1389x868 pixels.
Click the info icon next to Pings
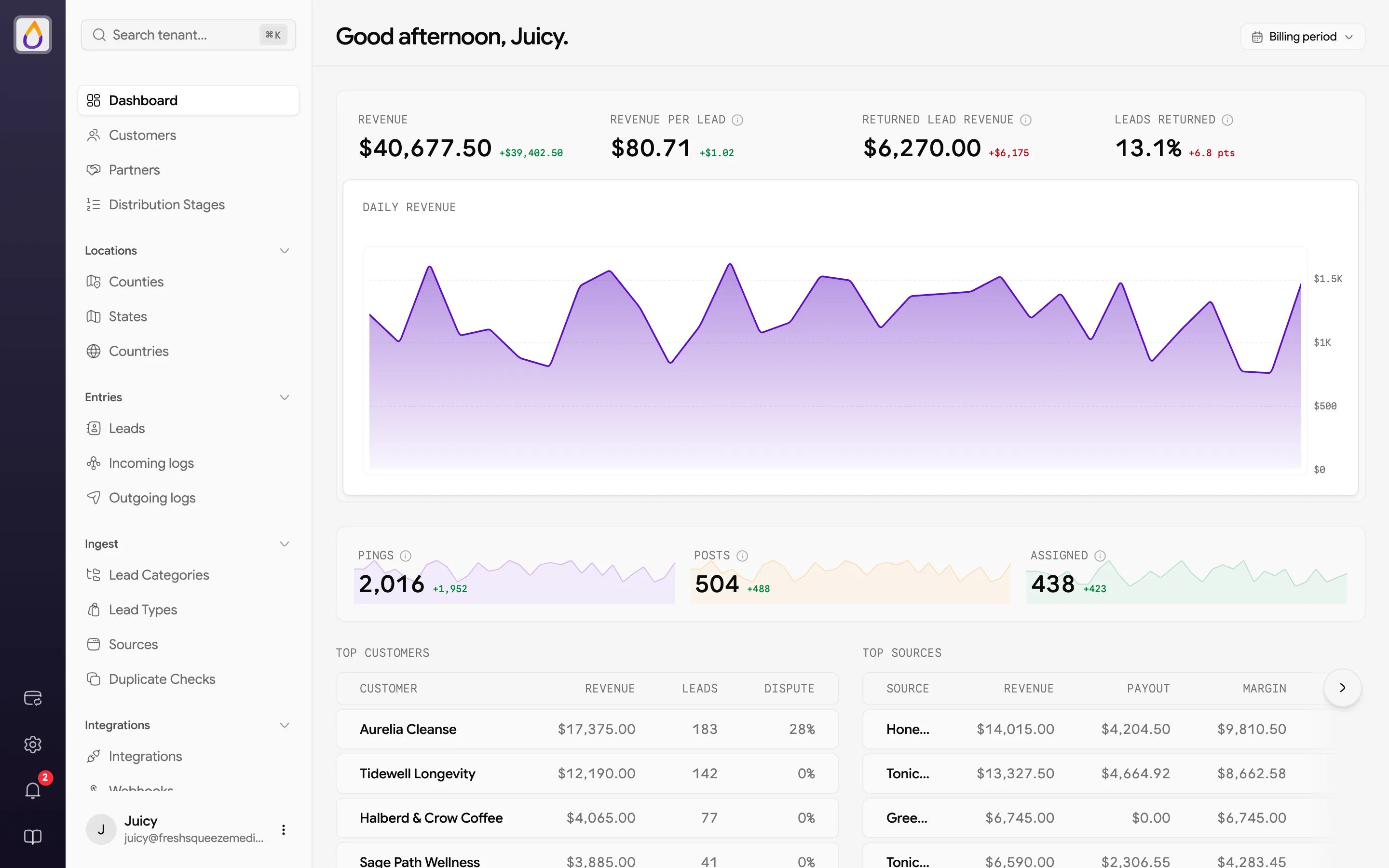[x=406, y=556]
